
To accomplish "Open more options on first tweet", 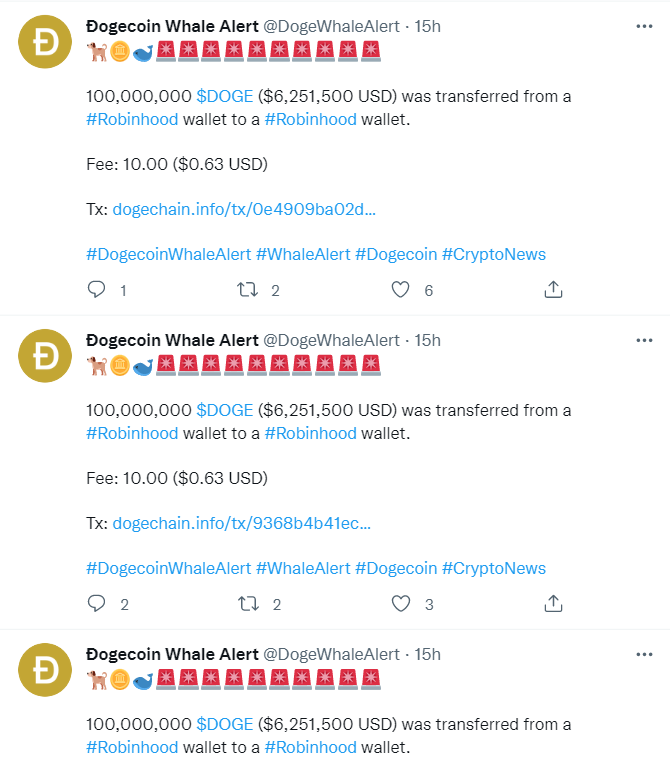I will 644,27.
